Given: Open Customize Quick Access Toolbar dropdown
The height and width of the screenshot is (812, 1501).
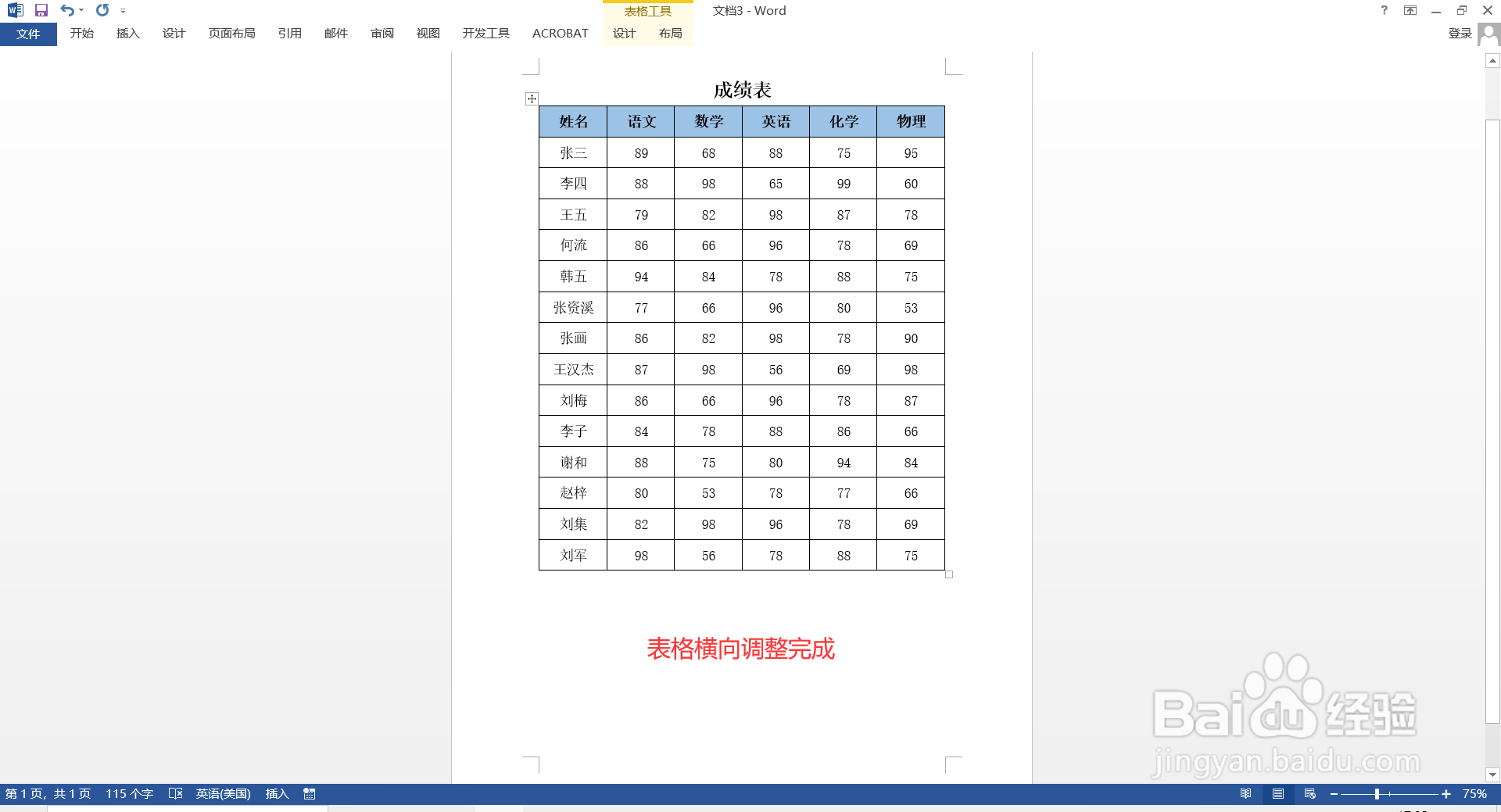Looking at the screenshot, I should 123,11.
